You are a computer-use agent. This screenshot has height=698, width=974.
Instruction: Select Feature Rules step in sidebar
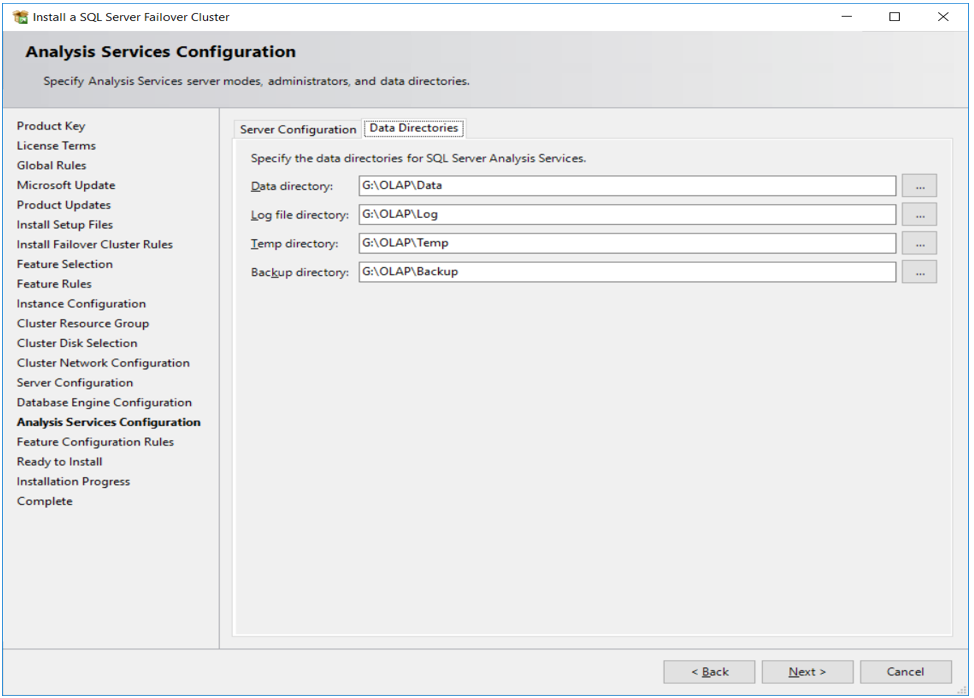coord(54,284)
